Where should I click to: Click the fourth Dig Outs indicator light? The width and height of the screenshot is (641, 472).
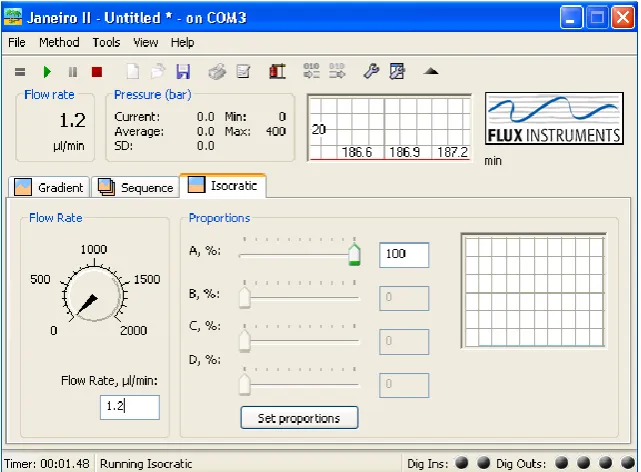[x=628, y=463]
